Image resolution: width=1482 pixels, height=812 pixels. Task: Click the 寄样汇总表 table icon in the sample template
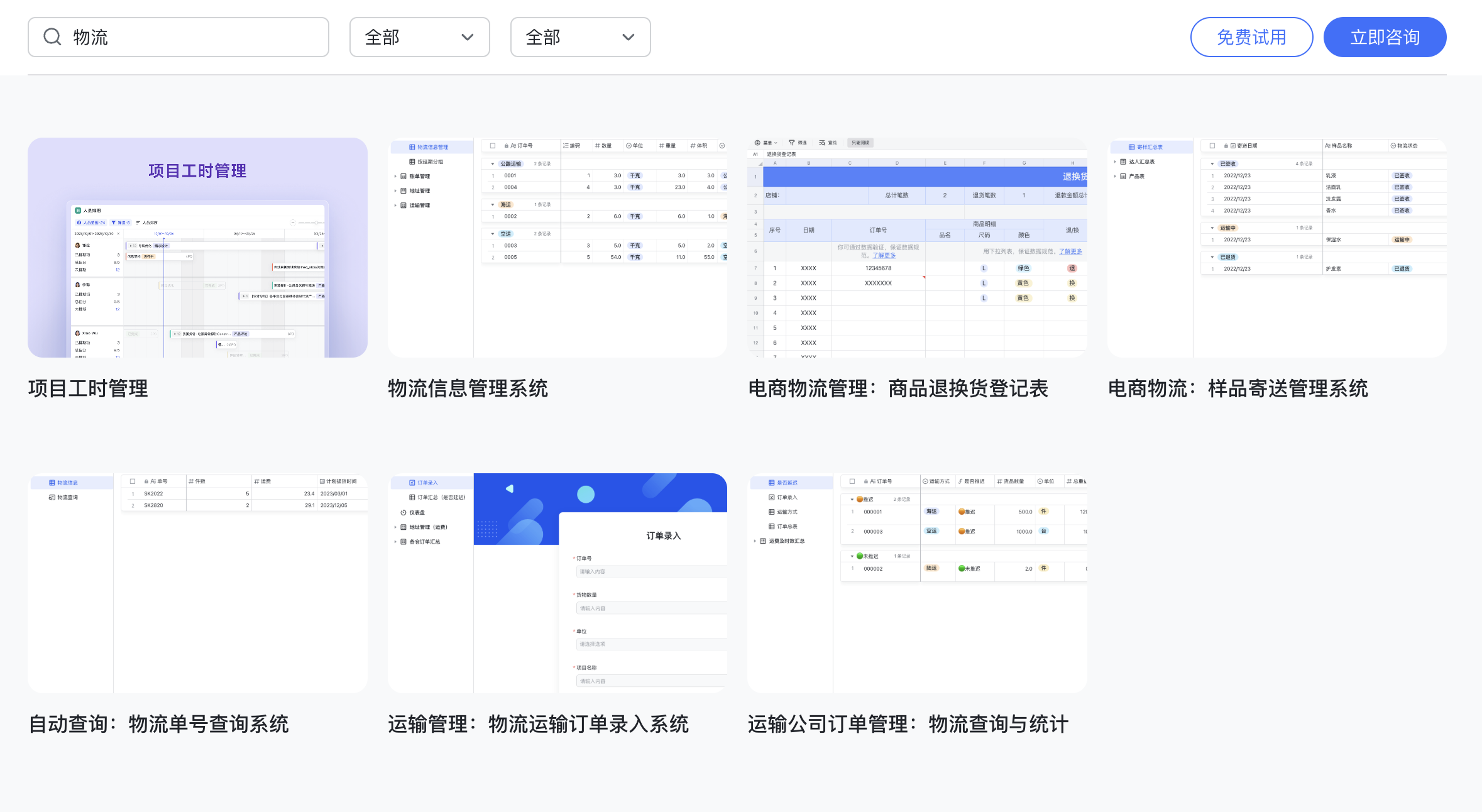[1132, 148]
